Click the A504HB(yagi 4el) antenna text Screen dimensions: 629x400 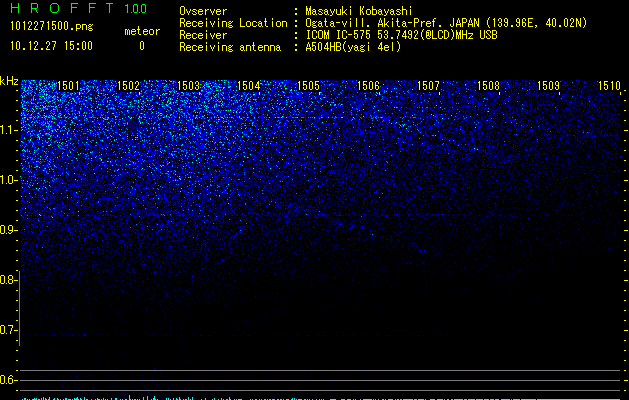click(x=353, y=47)
